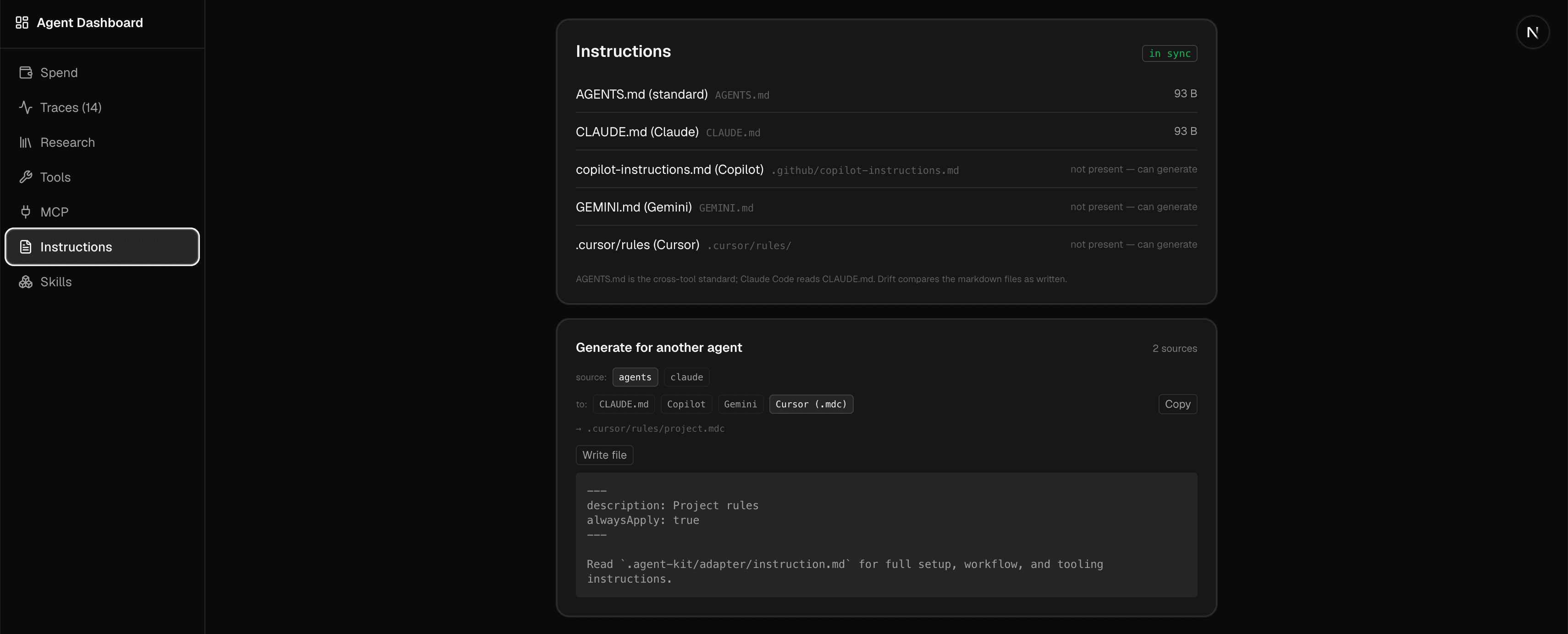
Task: Click Gemini's not present — can generate text
Action: [1133, 207]
